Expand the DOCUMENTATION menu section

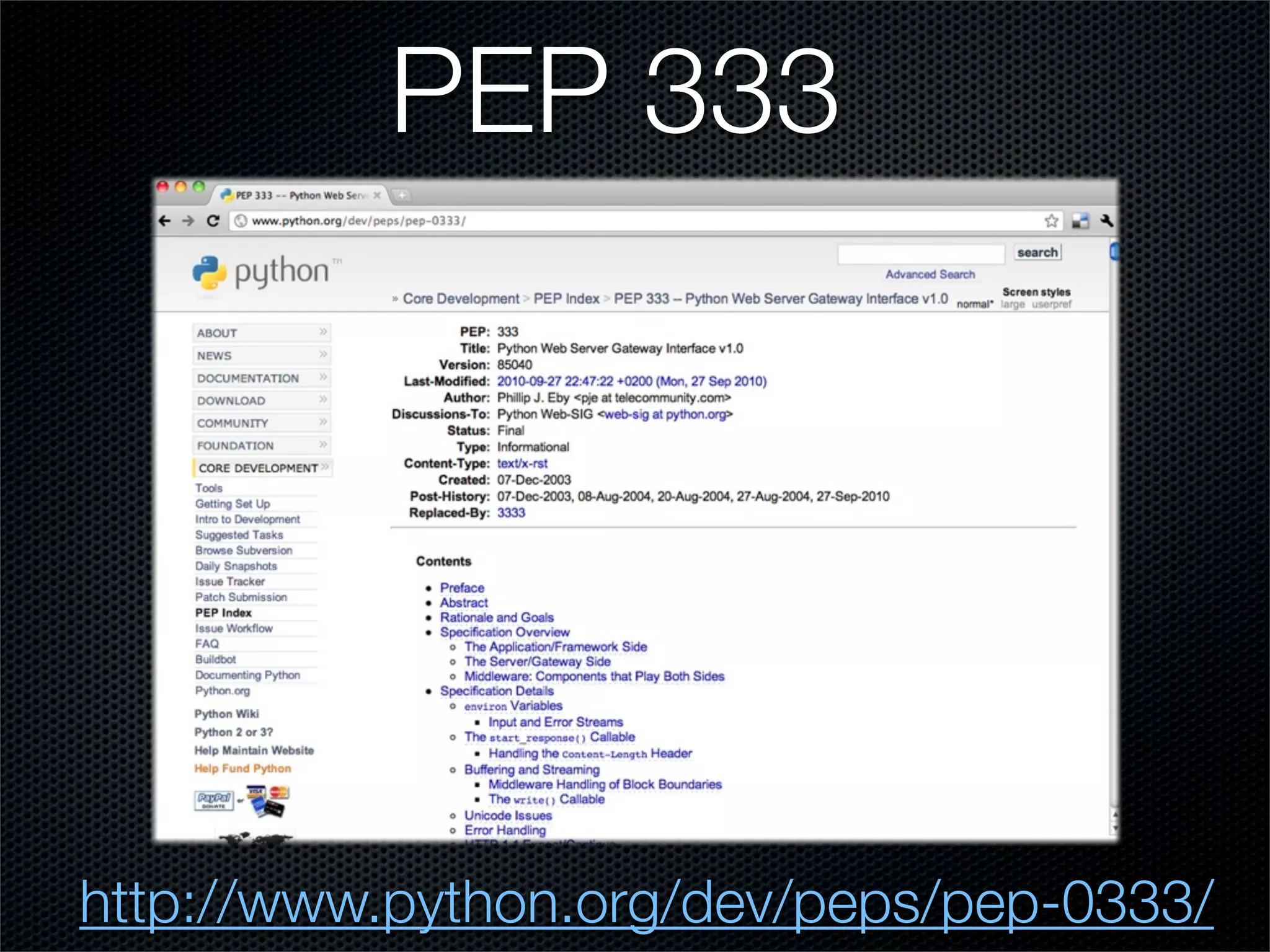[x=262, y=378]
